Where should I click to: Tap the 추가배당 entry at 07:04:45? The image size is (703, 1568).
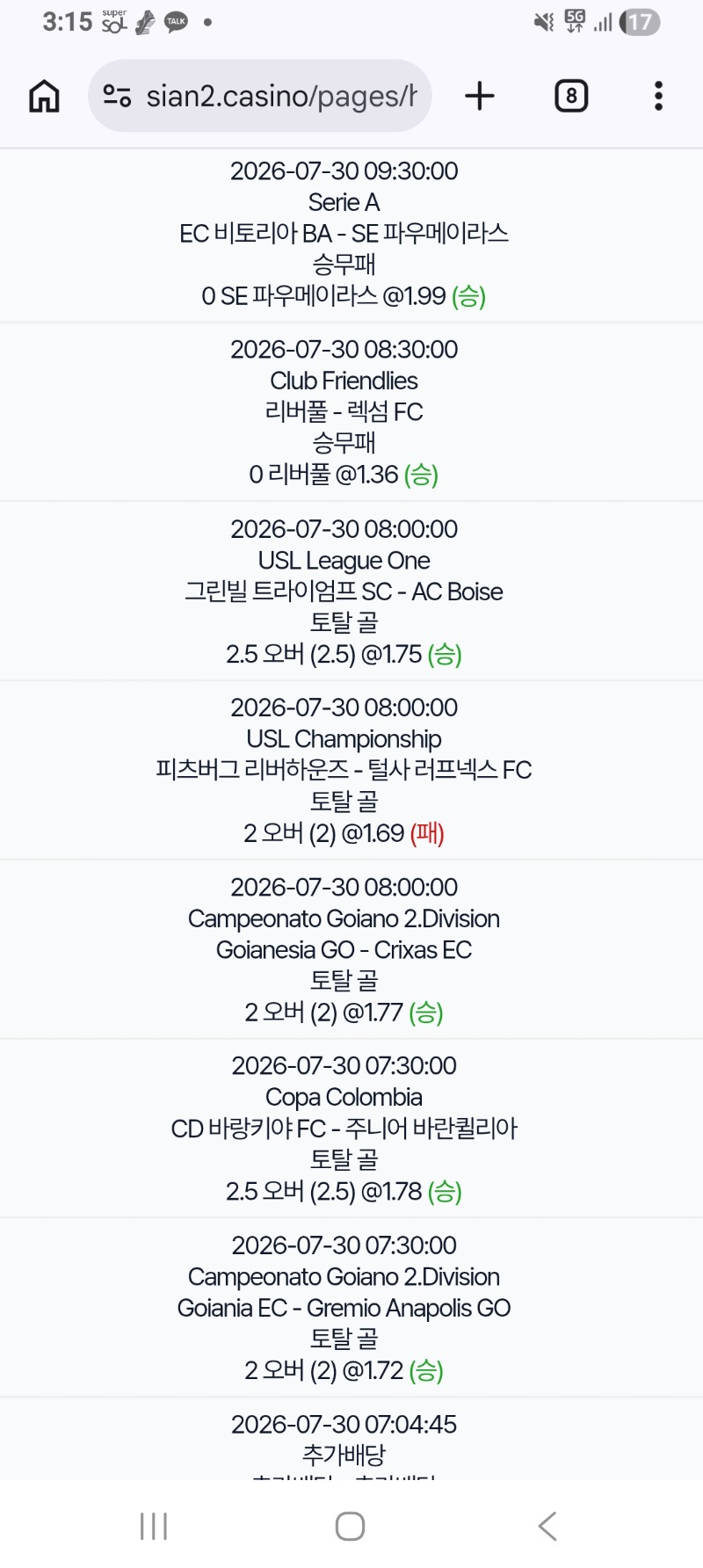344,1439
